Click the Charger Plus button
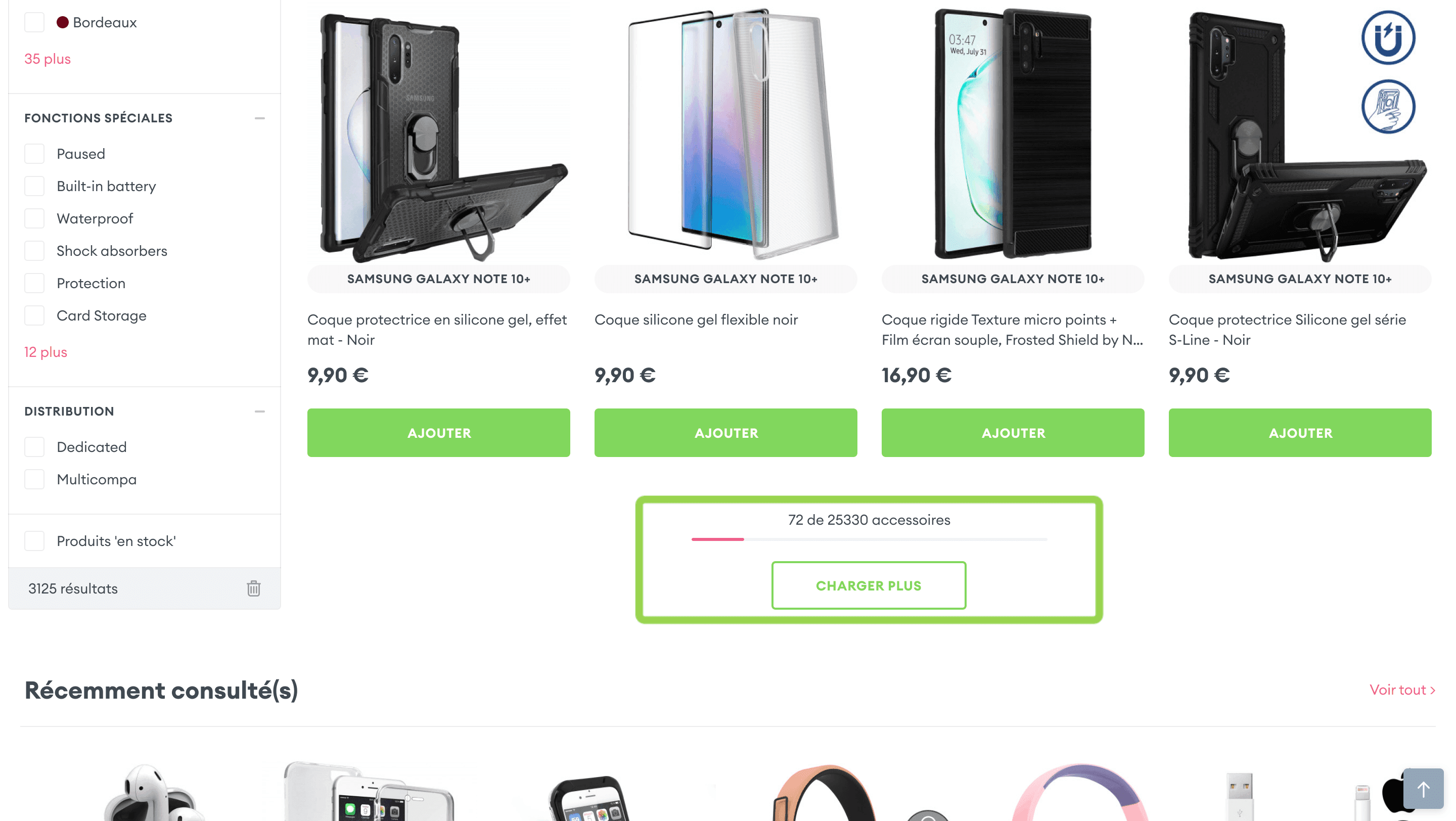 [x=869, y=585]
